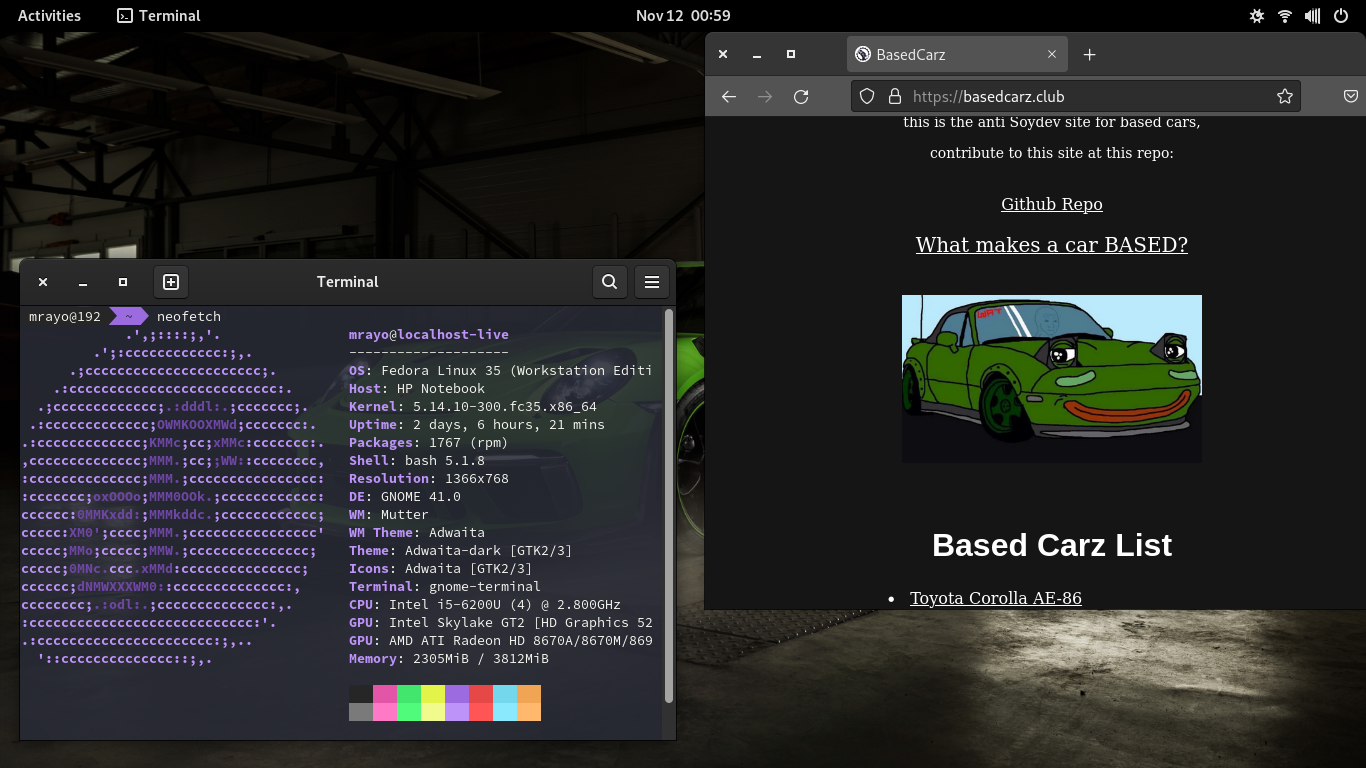Open the Terminal app menu in top bar
This screenshot has height=768, width=1366.
click(x=159, y=16)
